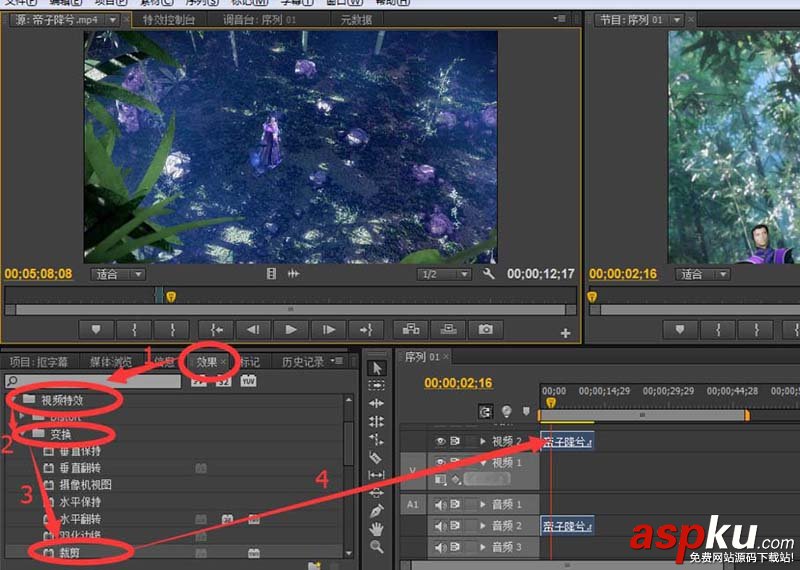Select the Hand tool

377,528
